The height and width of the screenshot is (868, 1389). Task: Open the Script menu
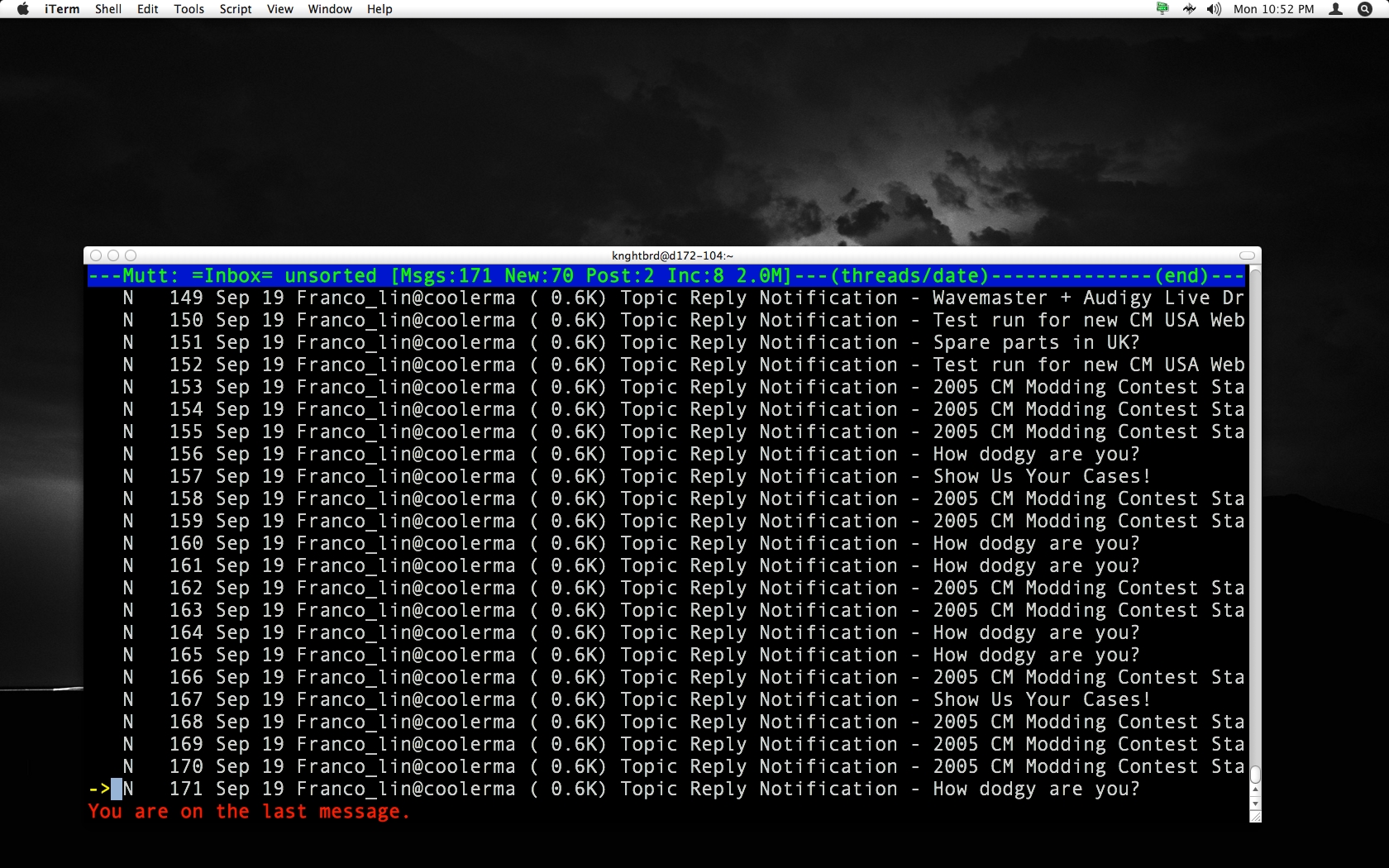pos(236,9)
